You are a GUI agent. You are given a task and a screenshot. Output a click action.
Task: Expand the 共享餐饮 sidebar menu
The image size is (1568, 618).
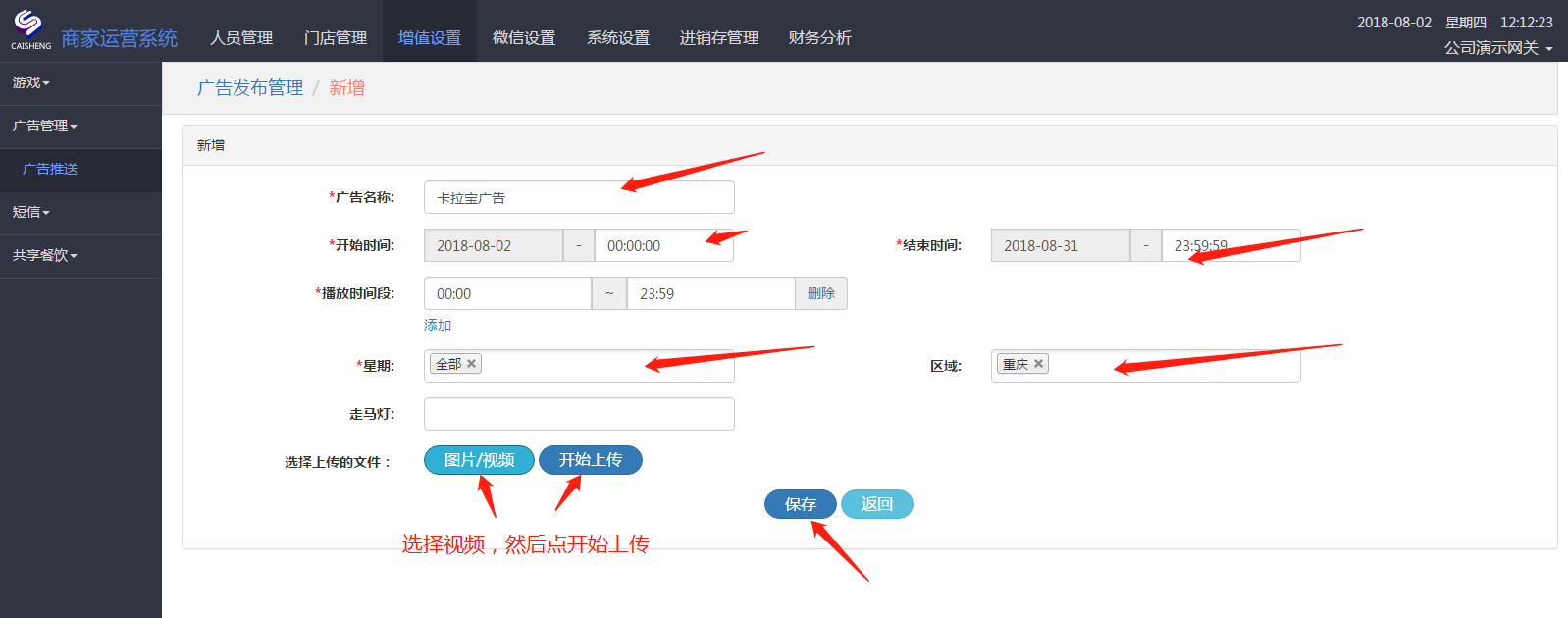pyautogui.click(x=80, y=256)
